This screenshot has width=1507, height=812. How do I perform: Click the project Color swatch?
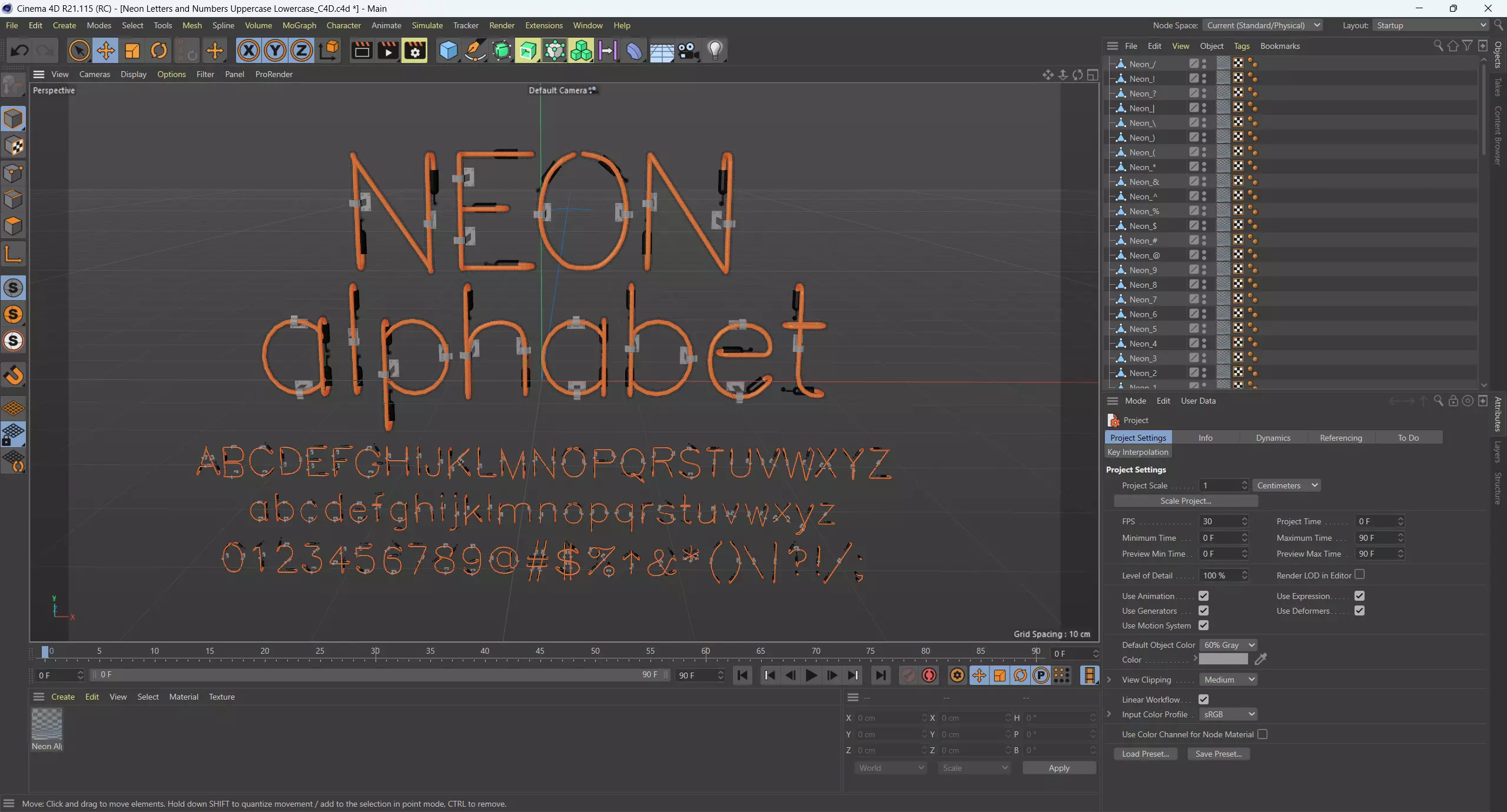(1223, 660)
